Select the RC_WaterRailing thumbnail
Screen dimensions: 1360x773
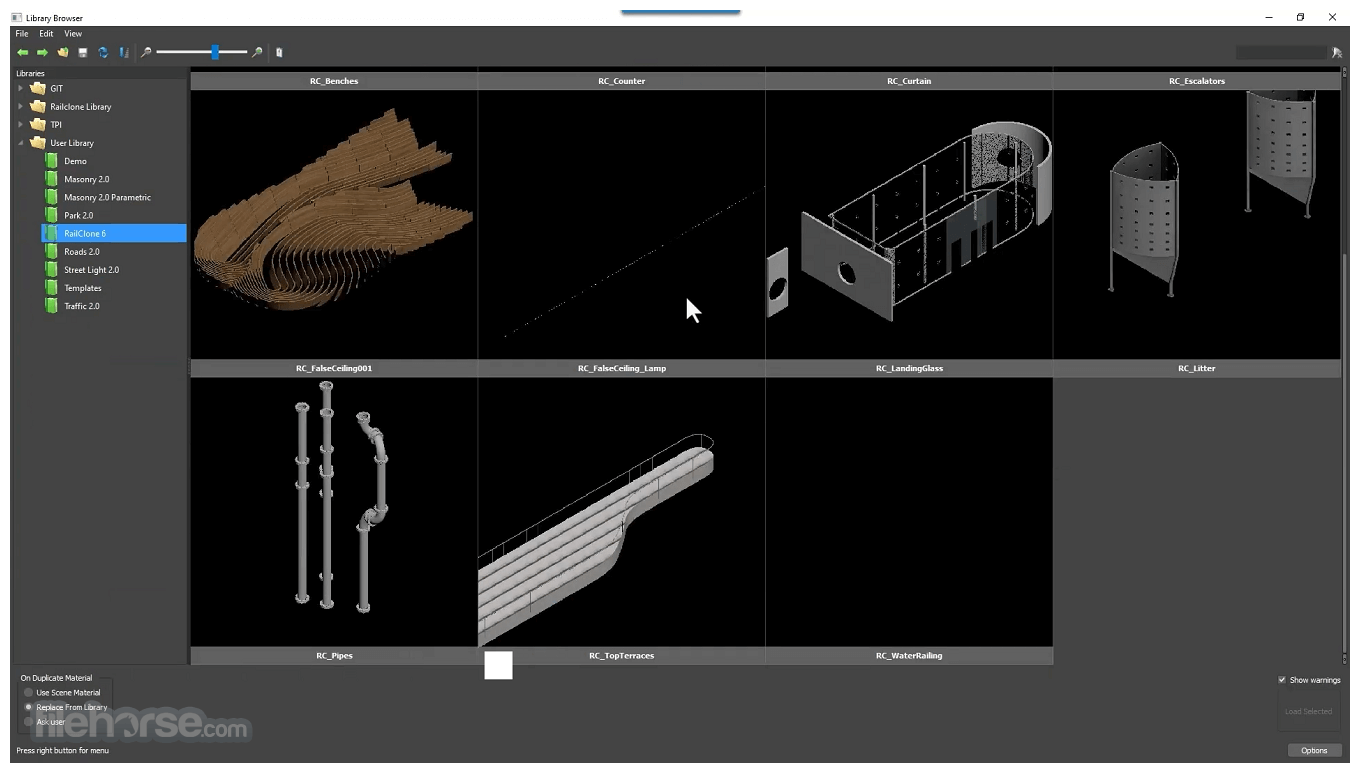[x=909, y=512]
